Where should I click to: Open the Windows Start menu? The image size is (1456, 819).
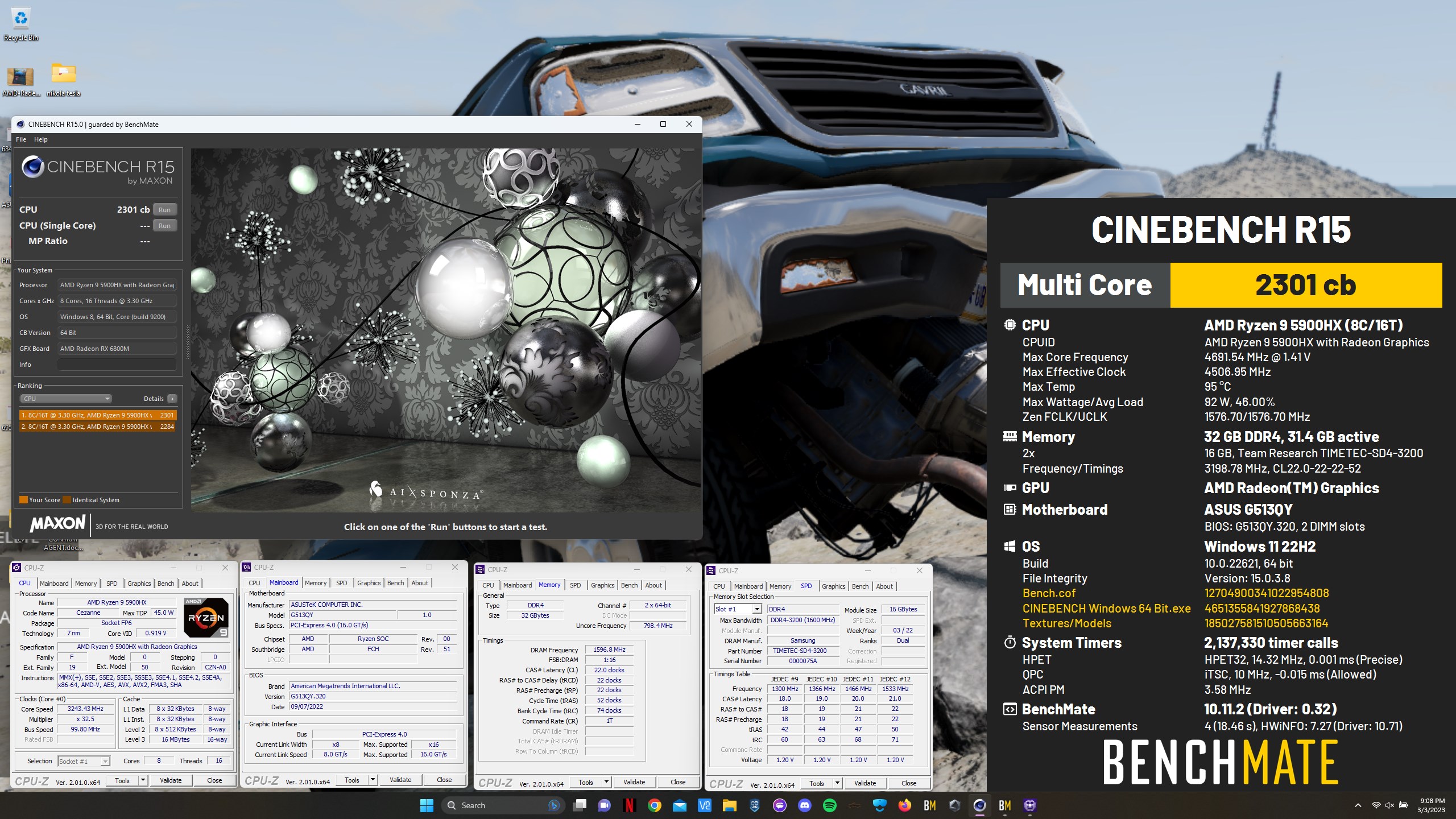click(x=427, y=805)
